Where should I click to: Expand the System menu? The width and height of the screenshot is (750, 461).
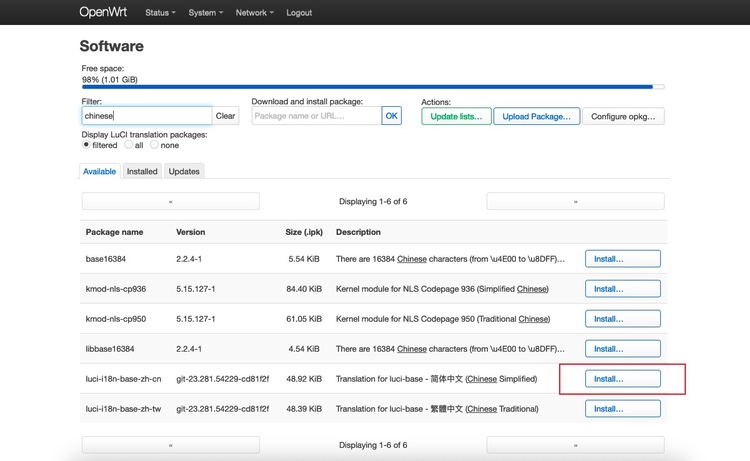pos(205,13)
